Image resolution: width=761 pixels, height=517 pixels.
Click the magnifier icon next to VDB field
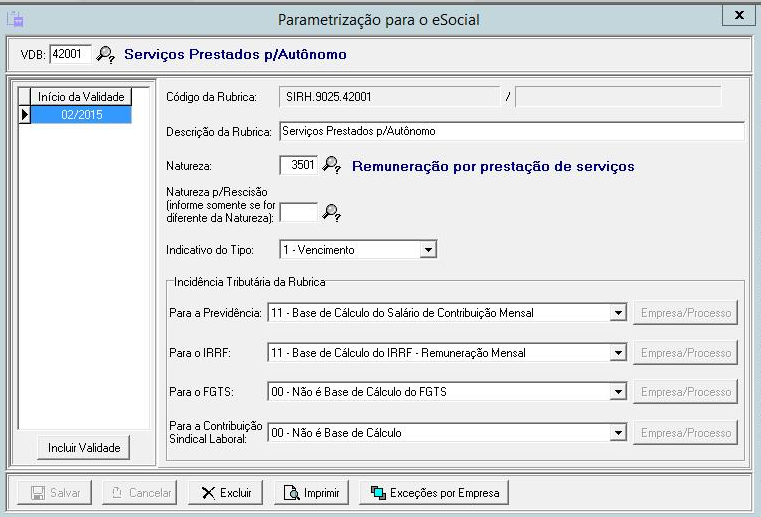(105, 54)
